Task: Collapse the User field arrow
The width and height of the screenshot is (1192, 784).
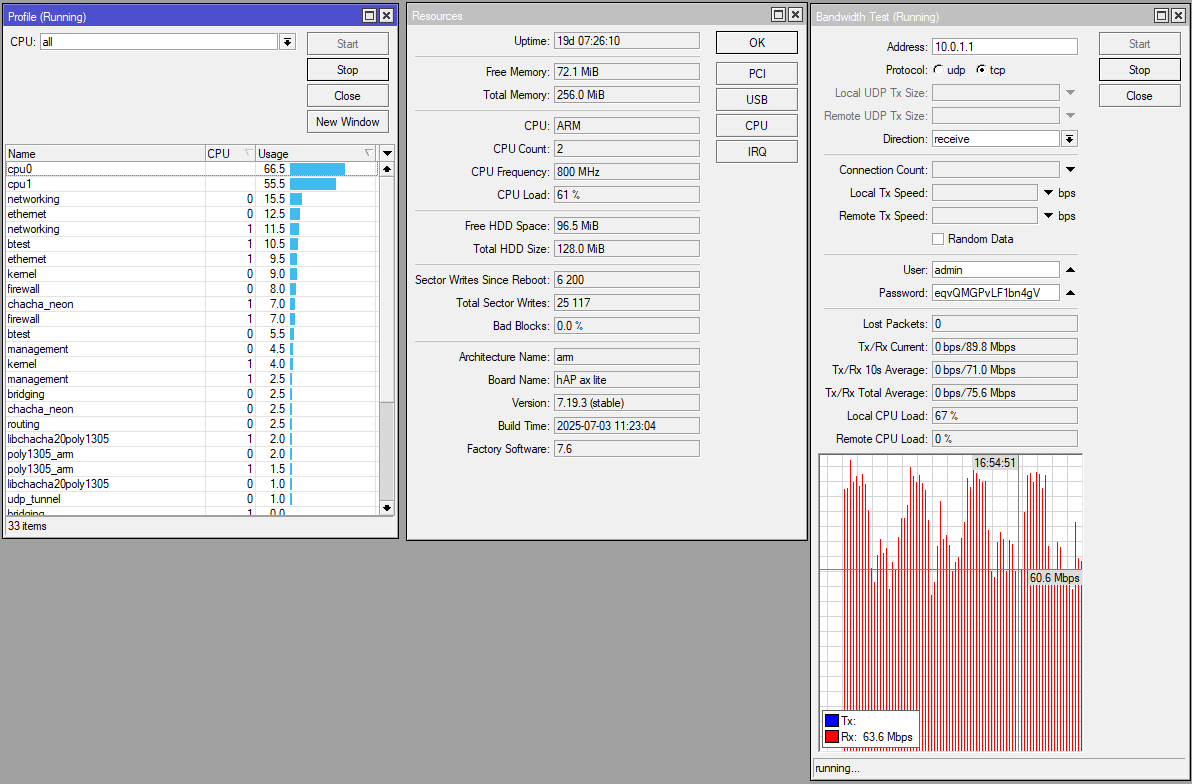Action: [1070, 270]
